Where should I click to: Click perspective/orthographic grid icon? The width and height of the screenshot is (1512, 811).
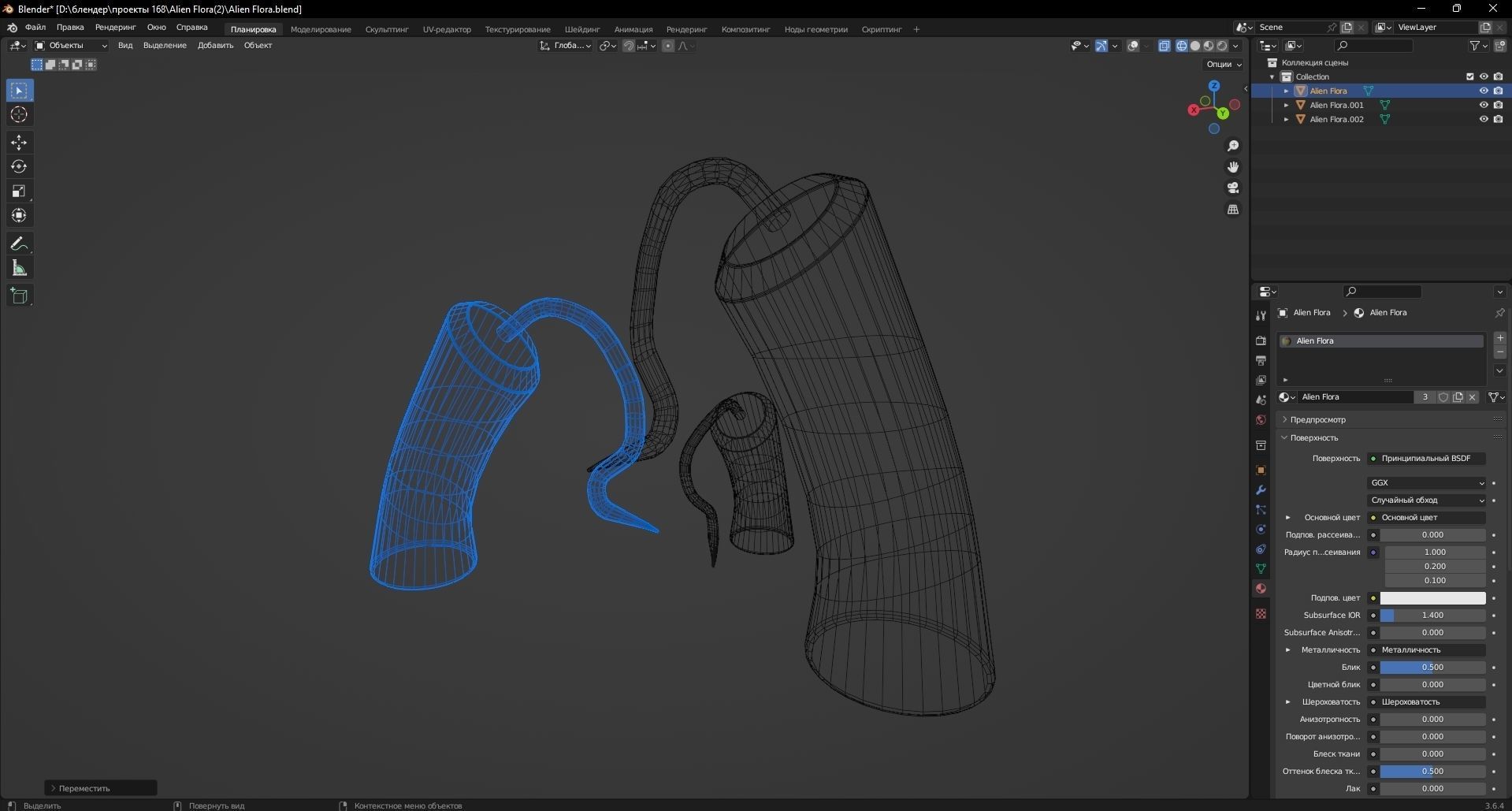click(x=1233, y=209)
